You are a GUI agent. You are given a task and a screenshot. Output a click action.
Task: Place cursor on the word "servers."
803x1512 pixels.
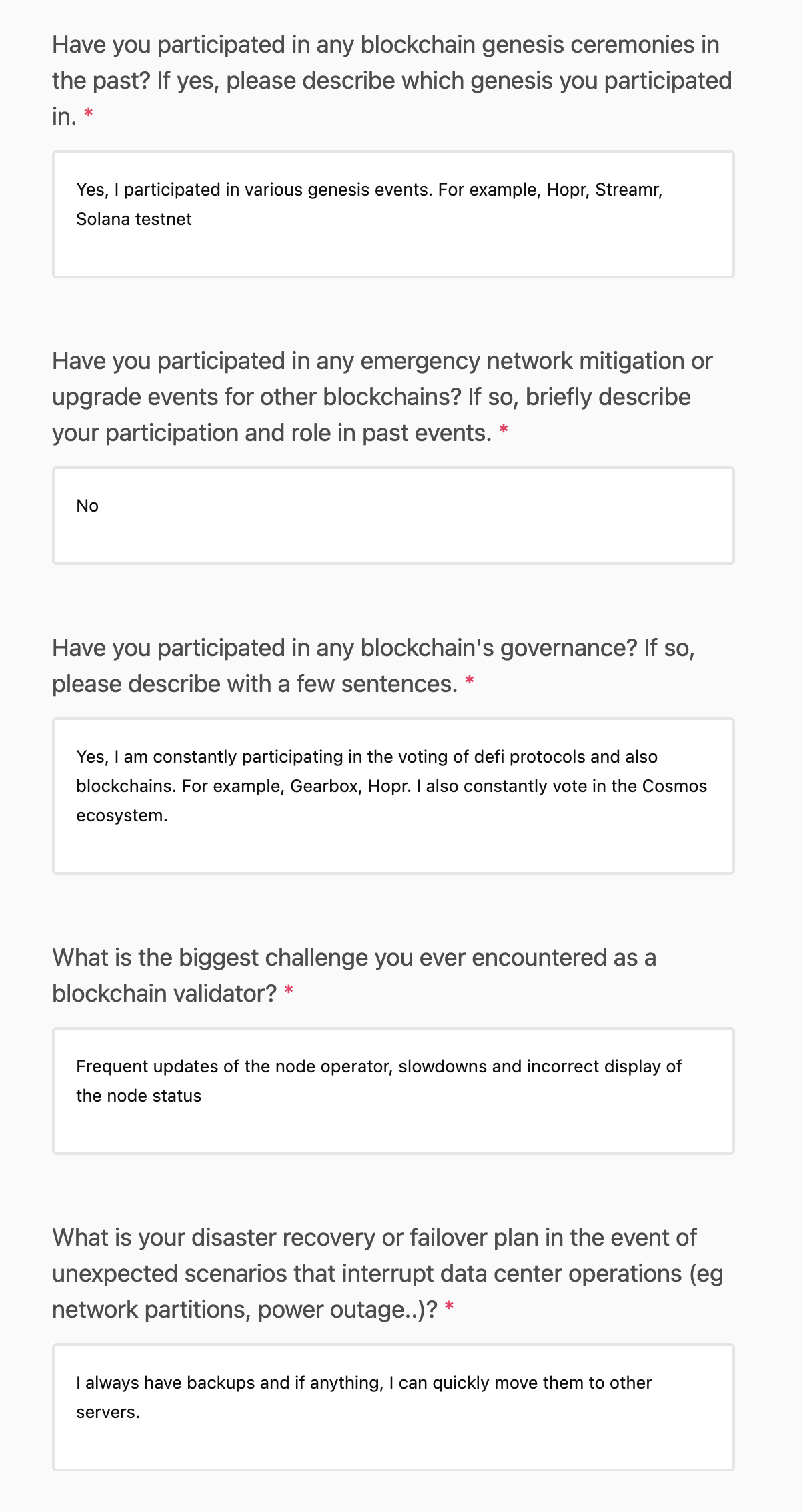108,1412
